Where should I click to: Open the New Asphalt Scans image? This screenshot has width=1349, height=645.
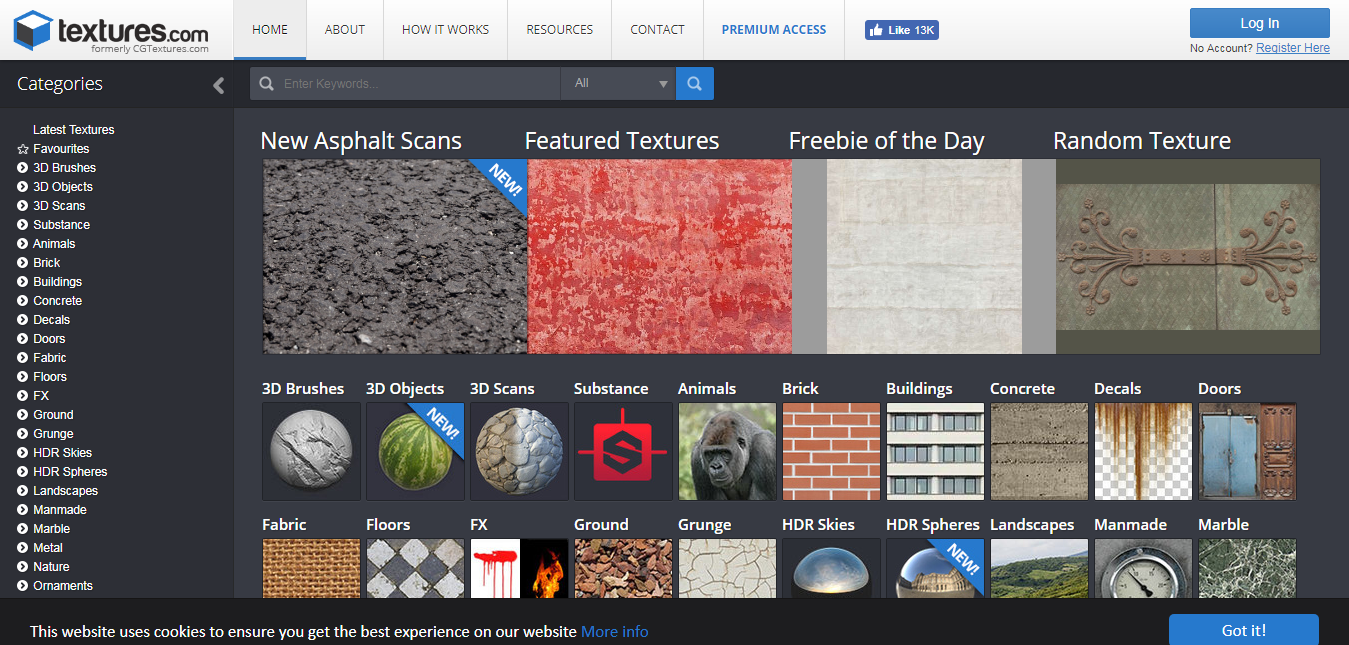pyautogui.click(x=395, y=256)
